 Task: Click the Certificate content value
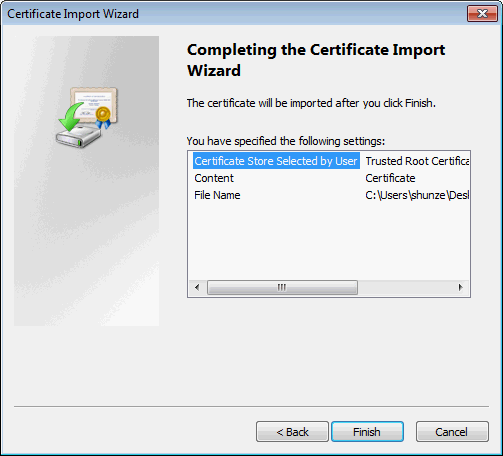pos(390,178)
